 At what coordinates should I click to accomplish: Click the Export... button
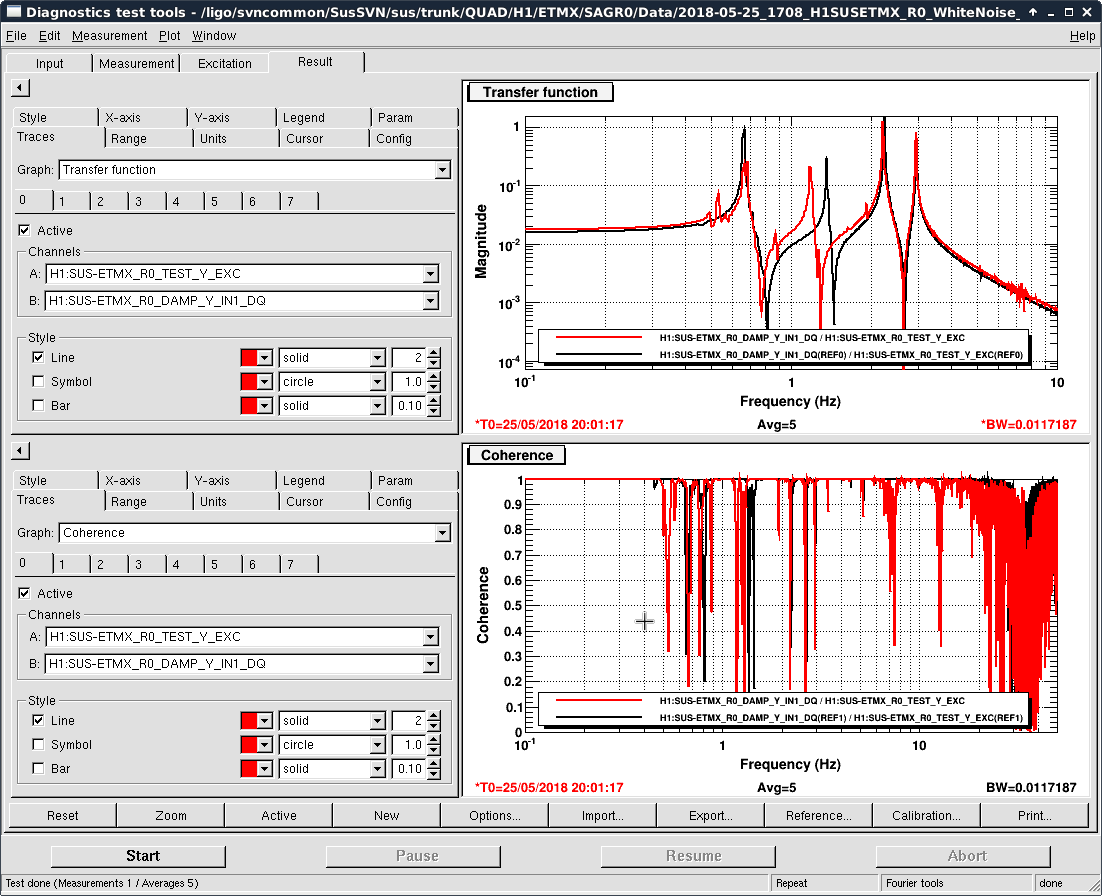(710, 815)
